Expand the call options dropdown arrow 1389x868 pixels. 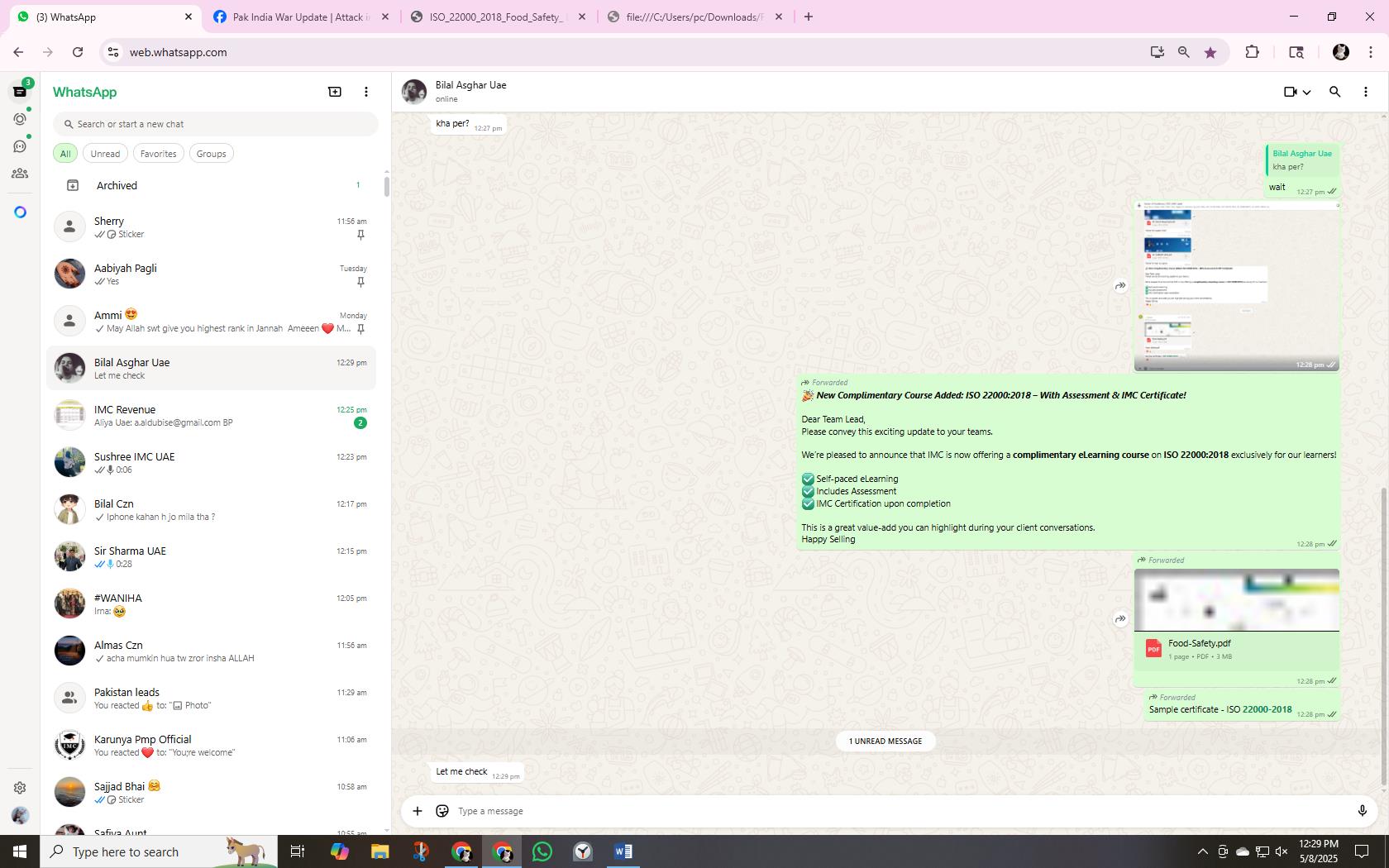click(1307, 93)
